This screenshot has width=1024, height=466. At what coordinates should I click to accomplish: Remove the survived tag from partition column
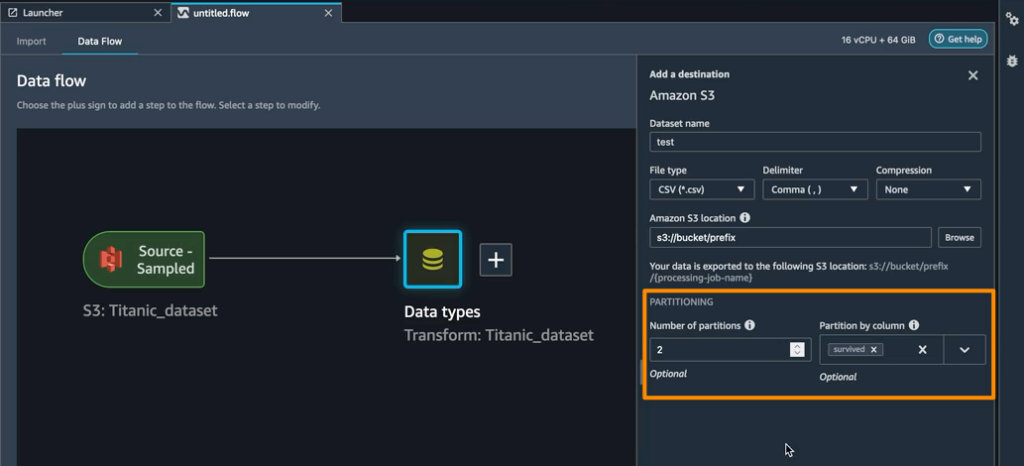coord(873,350)
